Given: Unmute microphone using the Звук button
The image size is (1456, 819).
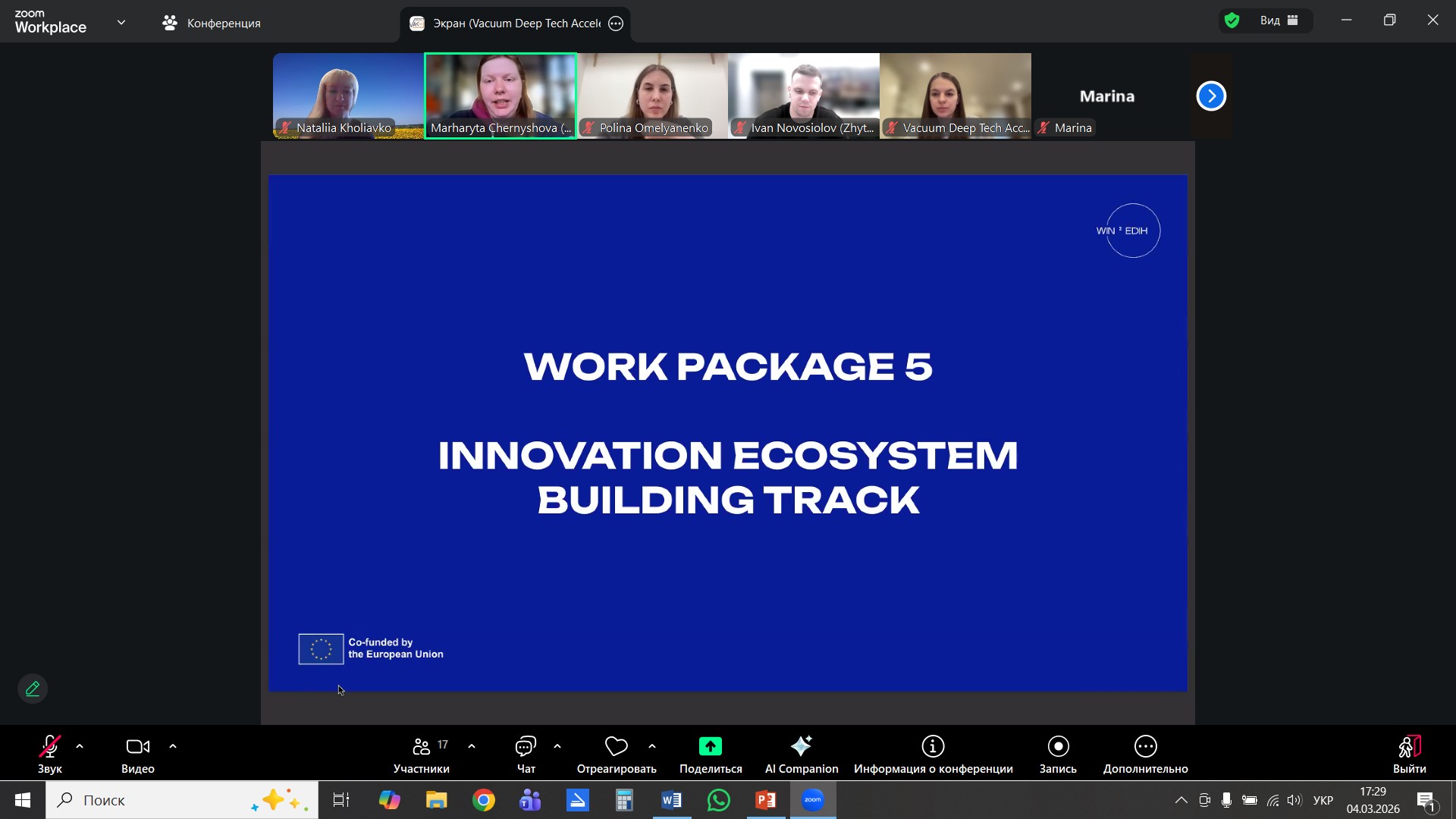Looking at the screenshot, I should point(49,747).
